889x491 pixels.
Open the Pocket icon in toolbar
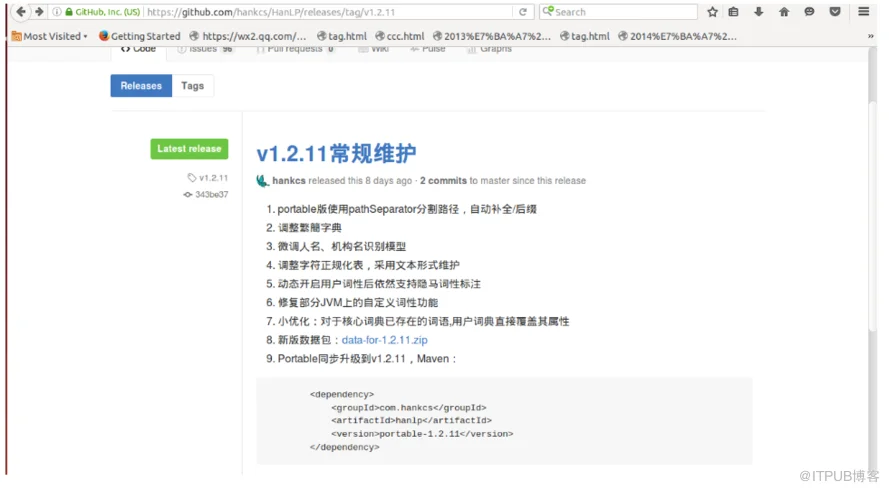tap(835, 12)
